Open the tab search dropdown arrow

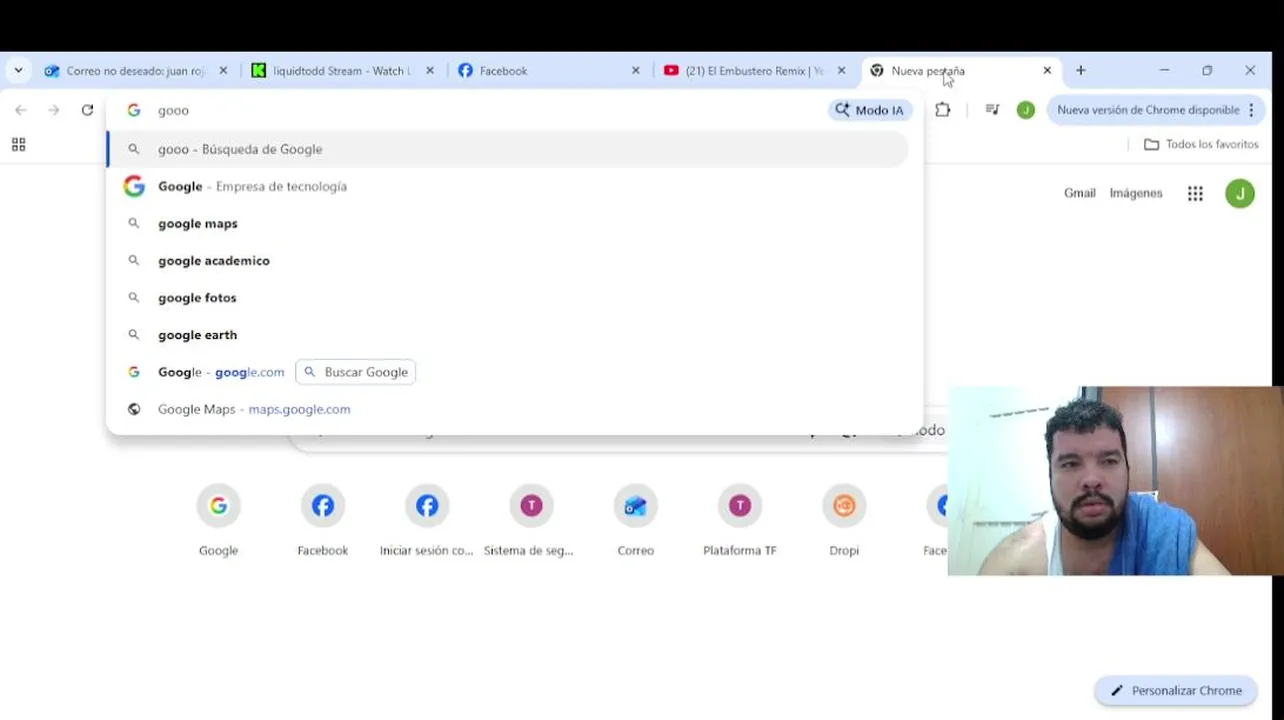18,71
